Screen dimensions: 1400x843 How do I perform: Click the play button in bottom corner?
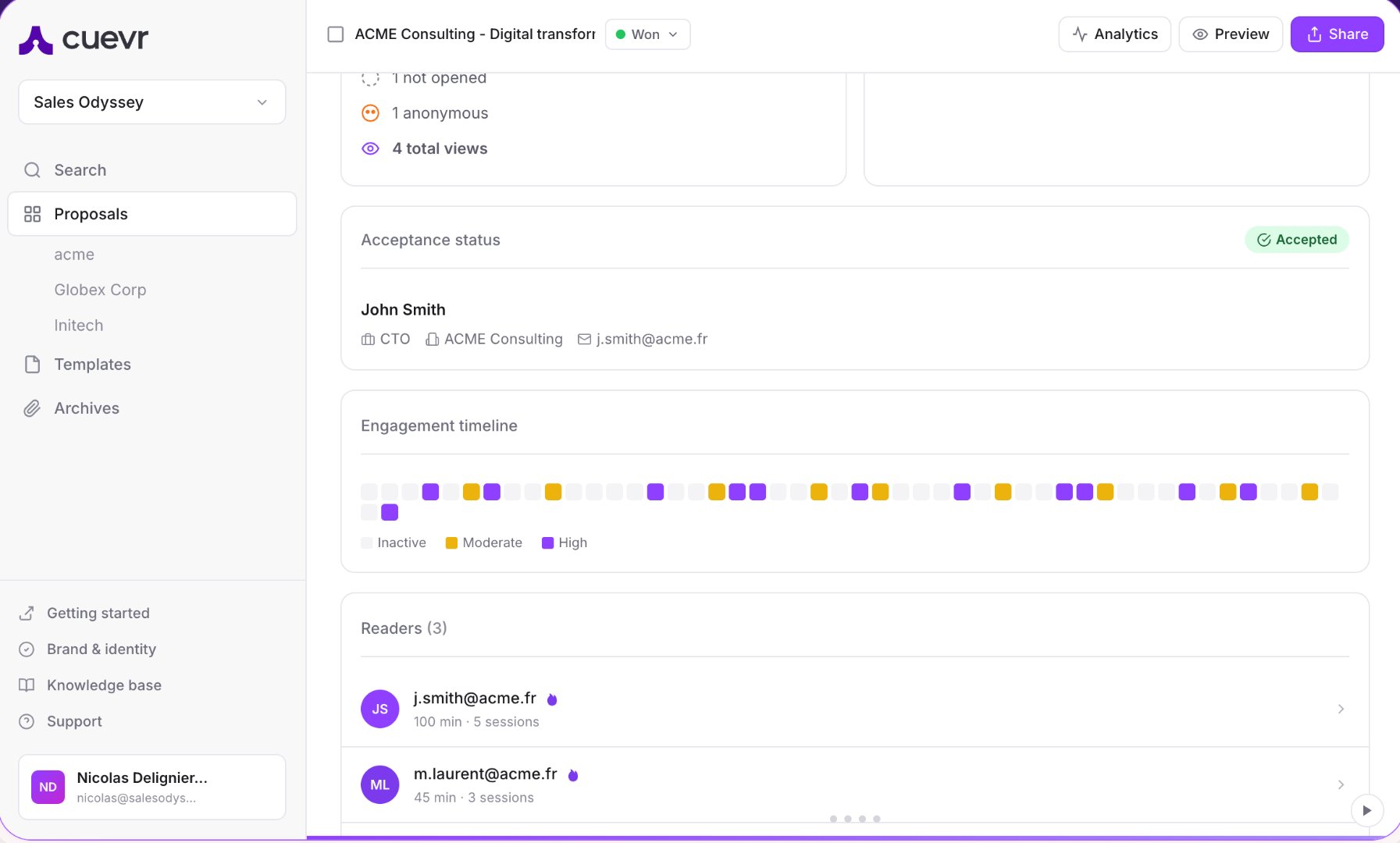click(1367, 810)
